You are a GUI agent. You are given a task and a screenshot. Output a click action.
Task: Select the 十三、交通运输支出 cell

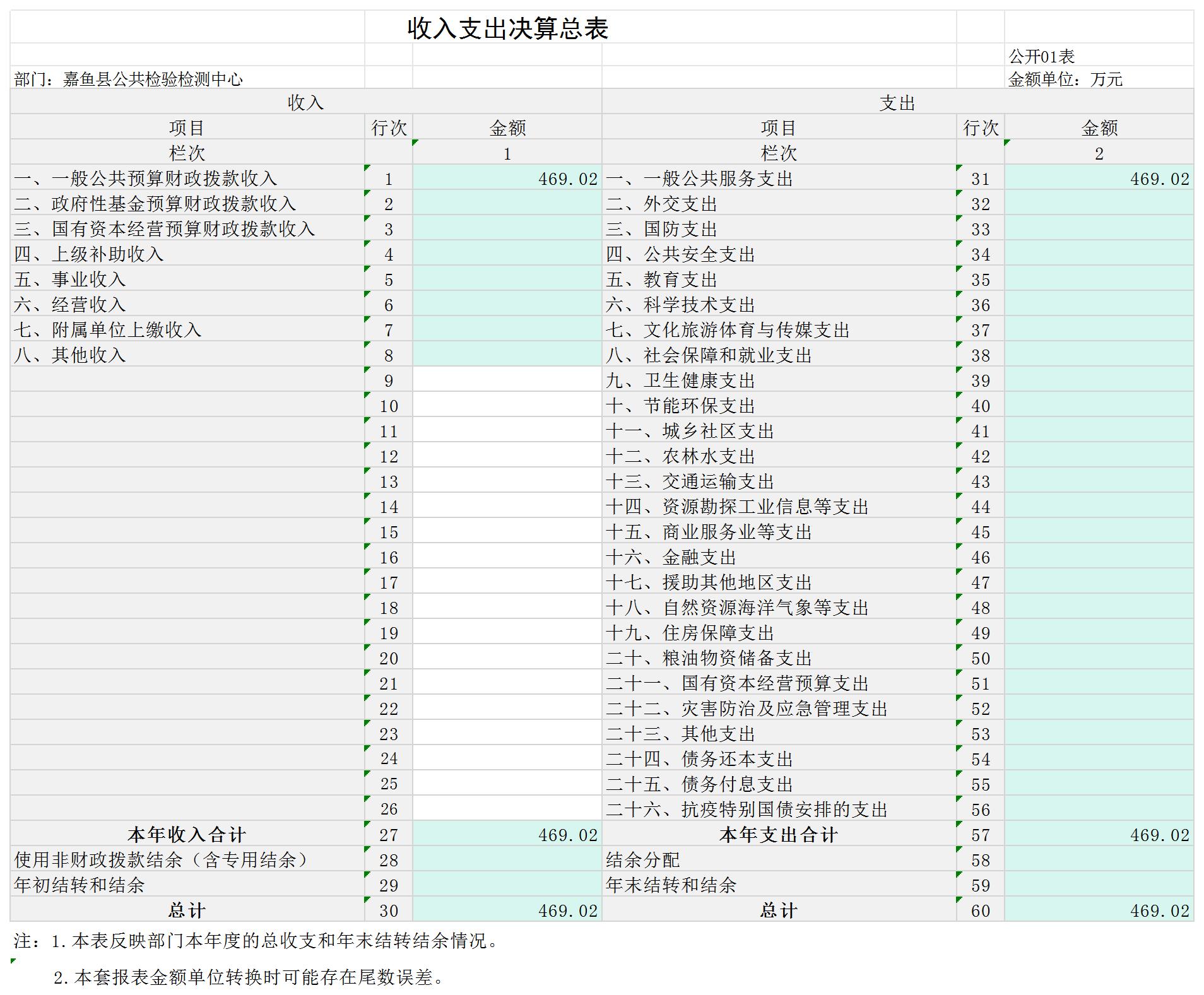coord(690,481)
